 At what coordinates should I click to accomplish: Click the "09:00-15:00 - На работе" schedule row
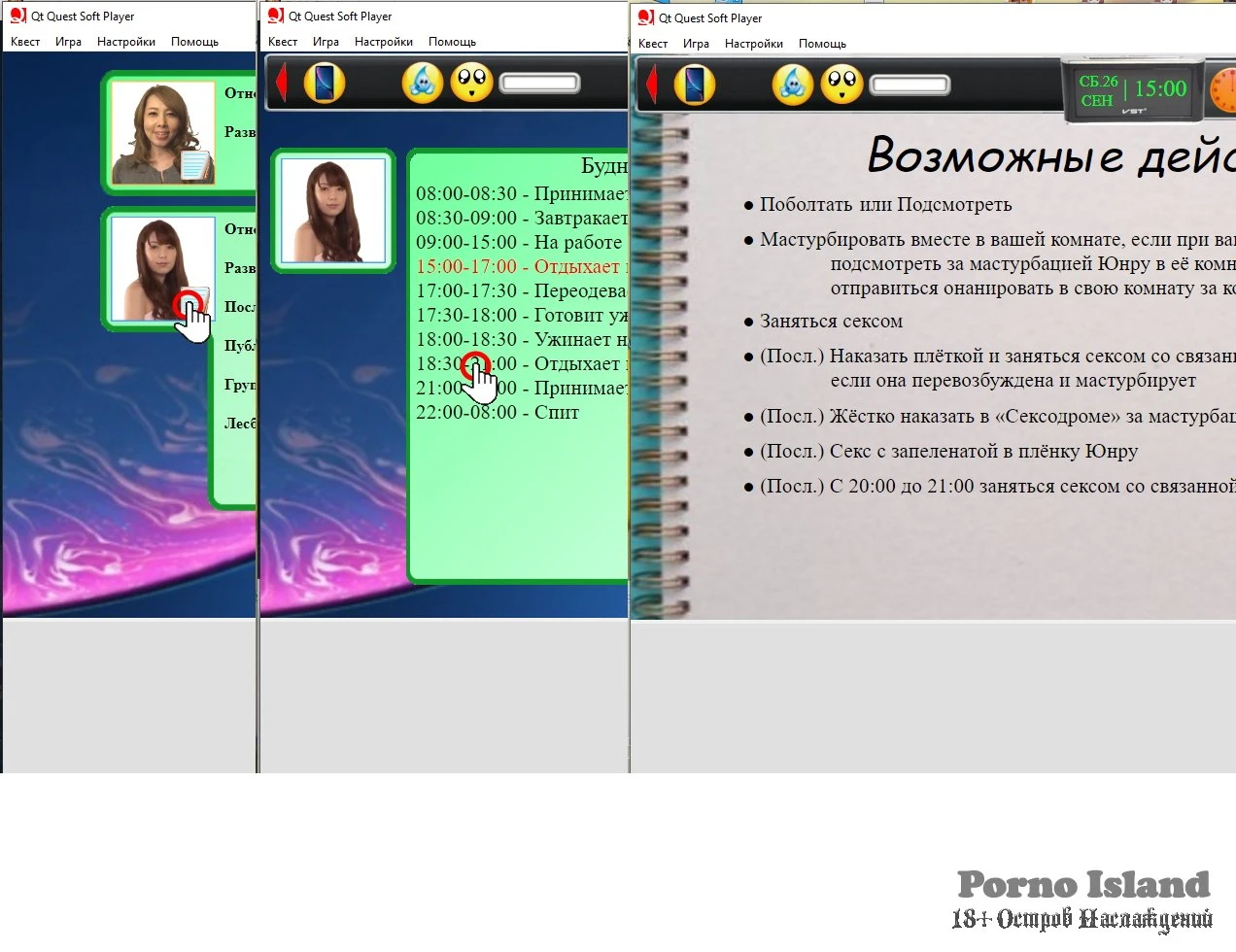[519, 242]
